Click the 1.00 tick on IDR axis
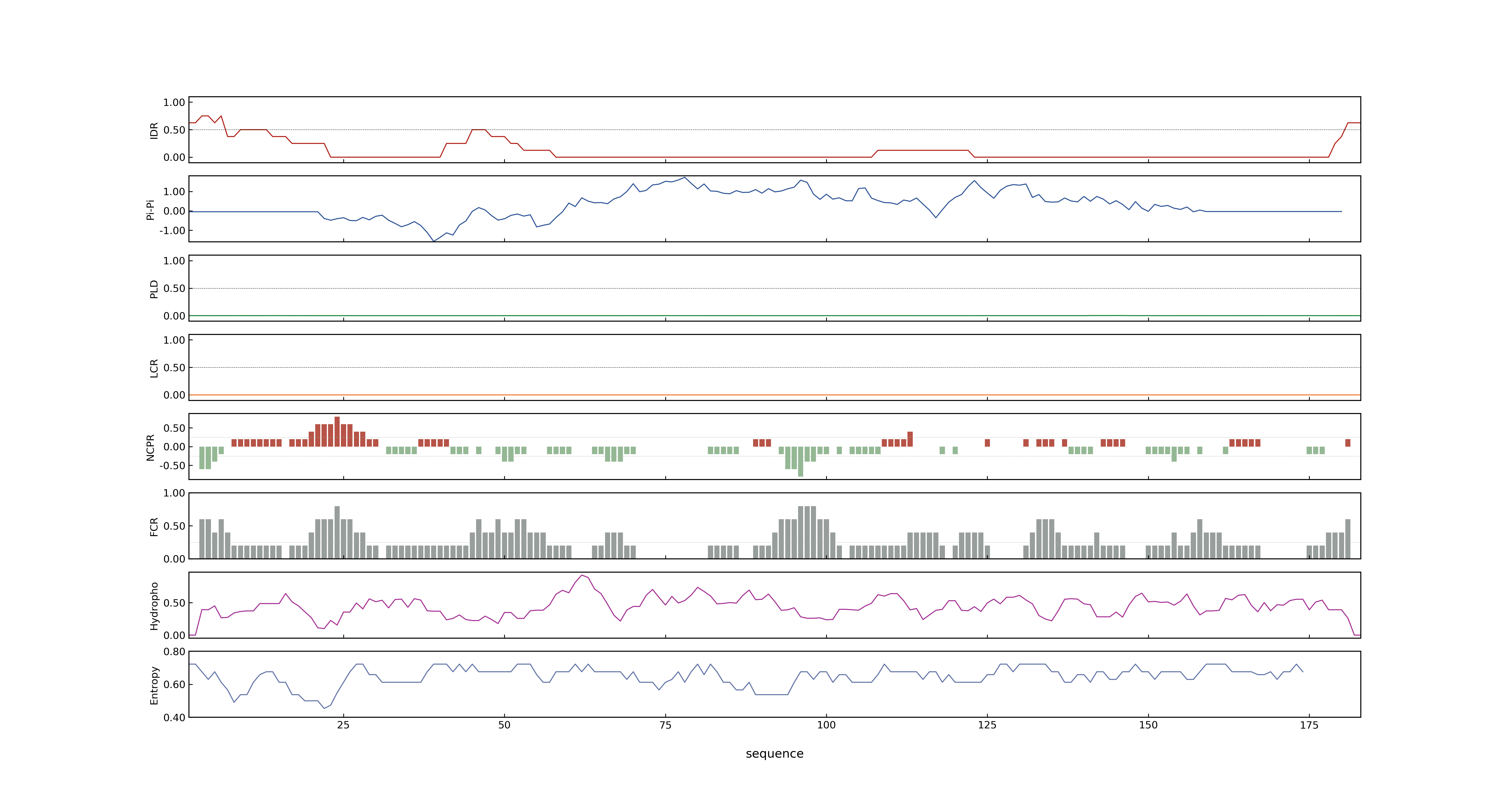Screen dimensions: 1512x806 pyautogui.click(x=174, y=103)
